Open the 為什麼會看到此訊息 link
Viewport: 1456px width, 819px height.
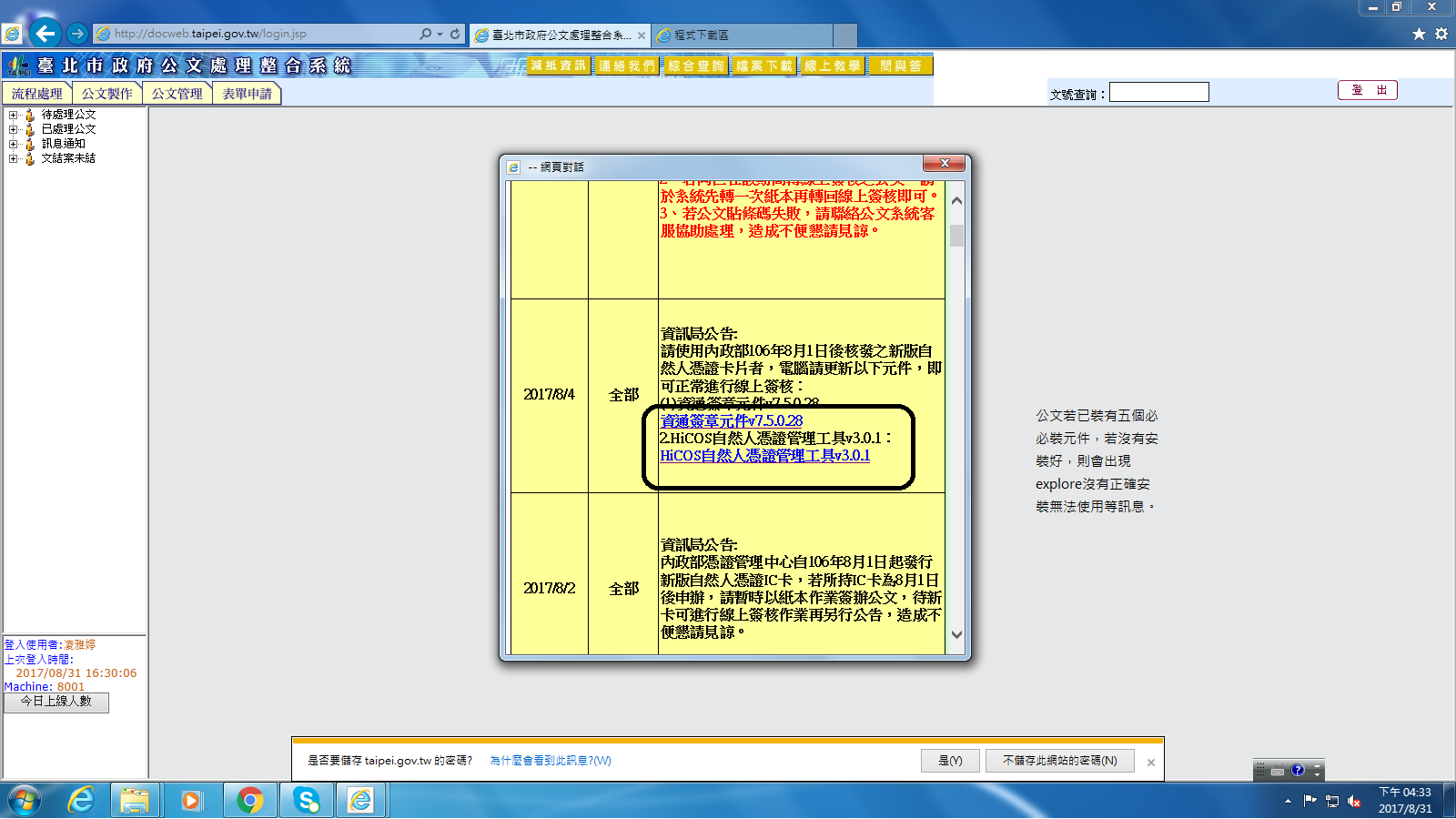[x=551, y=761]
